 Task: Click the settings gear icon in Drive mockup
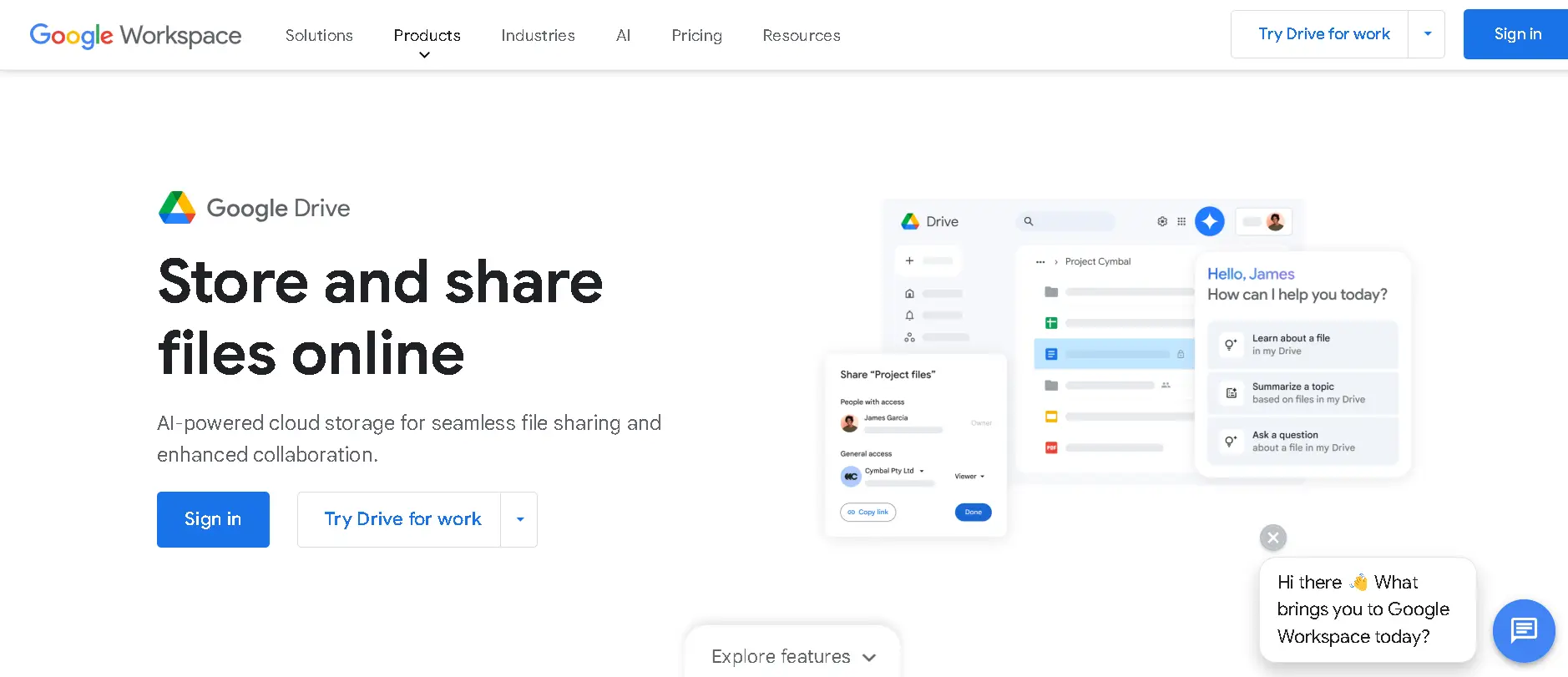pyautogui.click(x=1161, y=221)
